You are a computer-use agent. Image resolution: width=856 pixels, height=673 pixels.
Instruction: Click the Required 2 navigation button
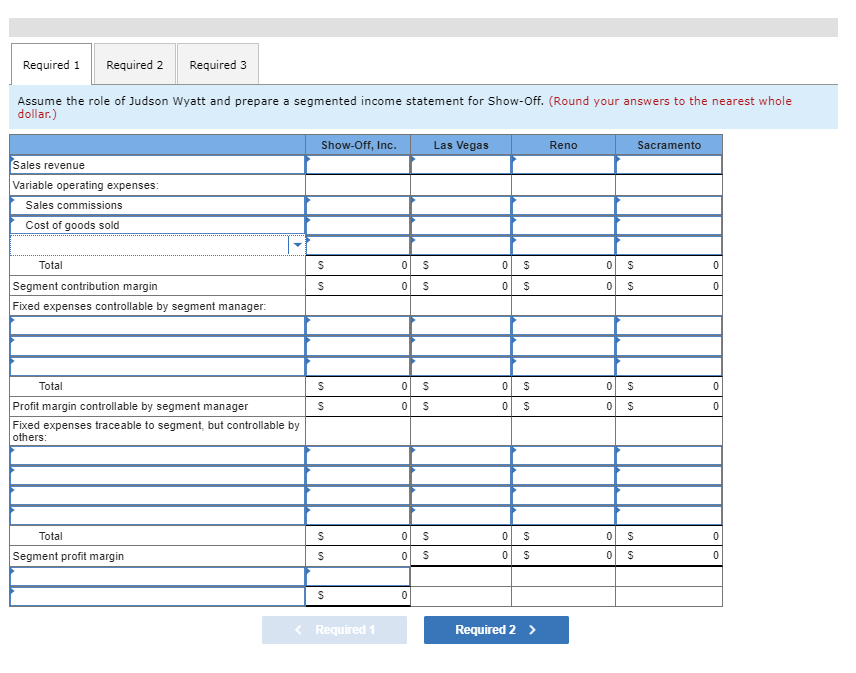click(x=496, y=629)
